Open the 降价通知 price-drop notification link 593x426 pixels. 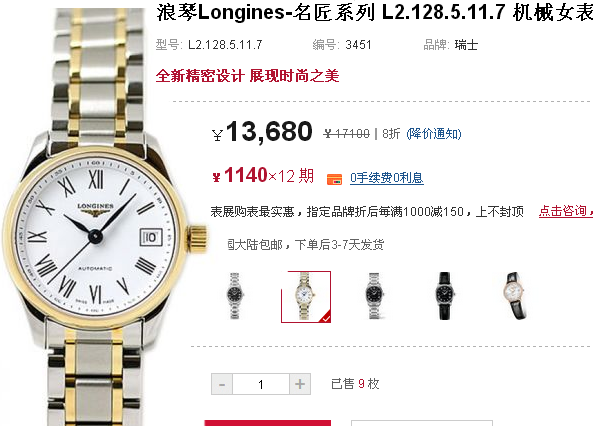click(434, 134)
